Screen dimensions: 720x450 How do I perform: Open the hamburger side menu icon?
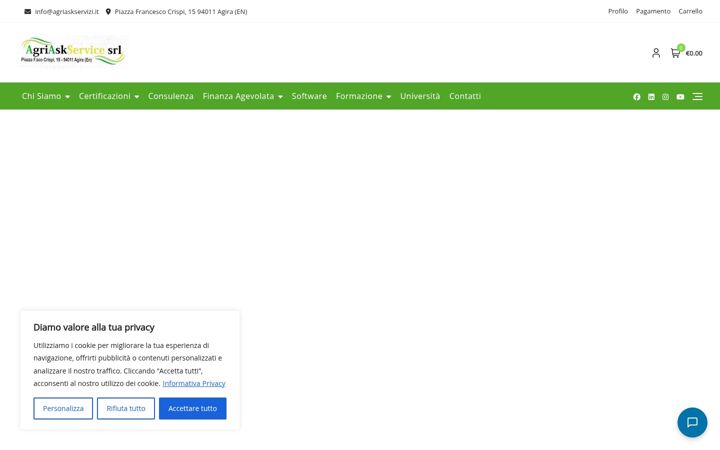tap(698, 96)
